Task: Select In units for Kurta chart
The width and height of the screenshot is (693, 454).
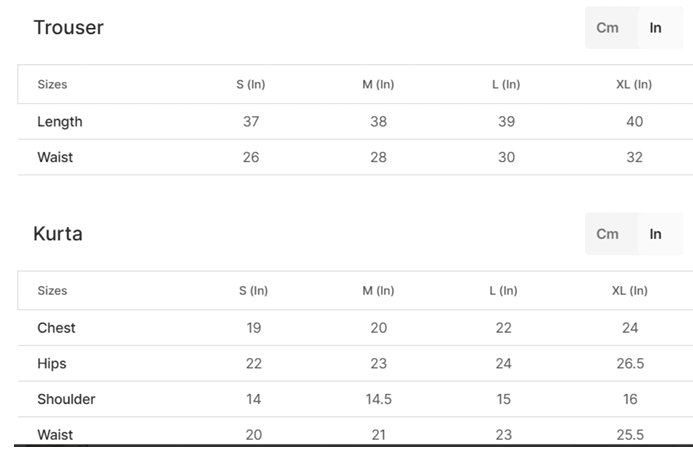Action: point(655,234)
